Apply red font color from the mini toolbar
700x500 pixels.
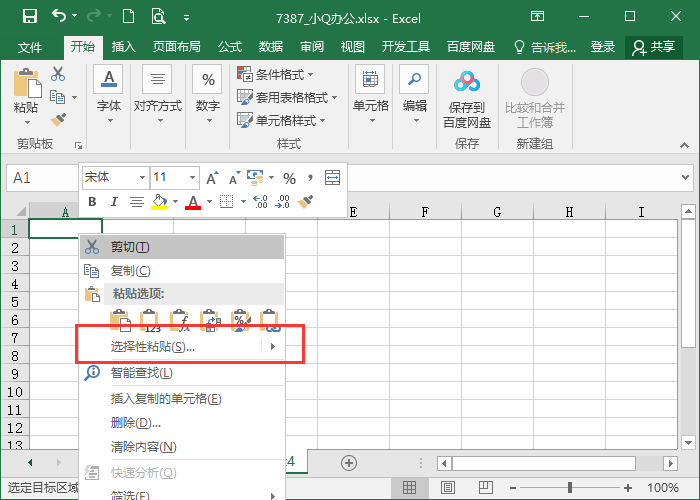click(x=193, y=202)
